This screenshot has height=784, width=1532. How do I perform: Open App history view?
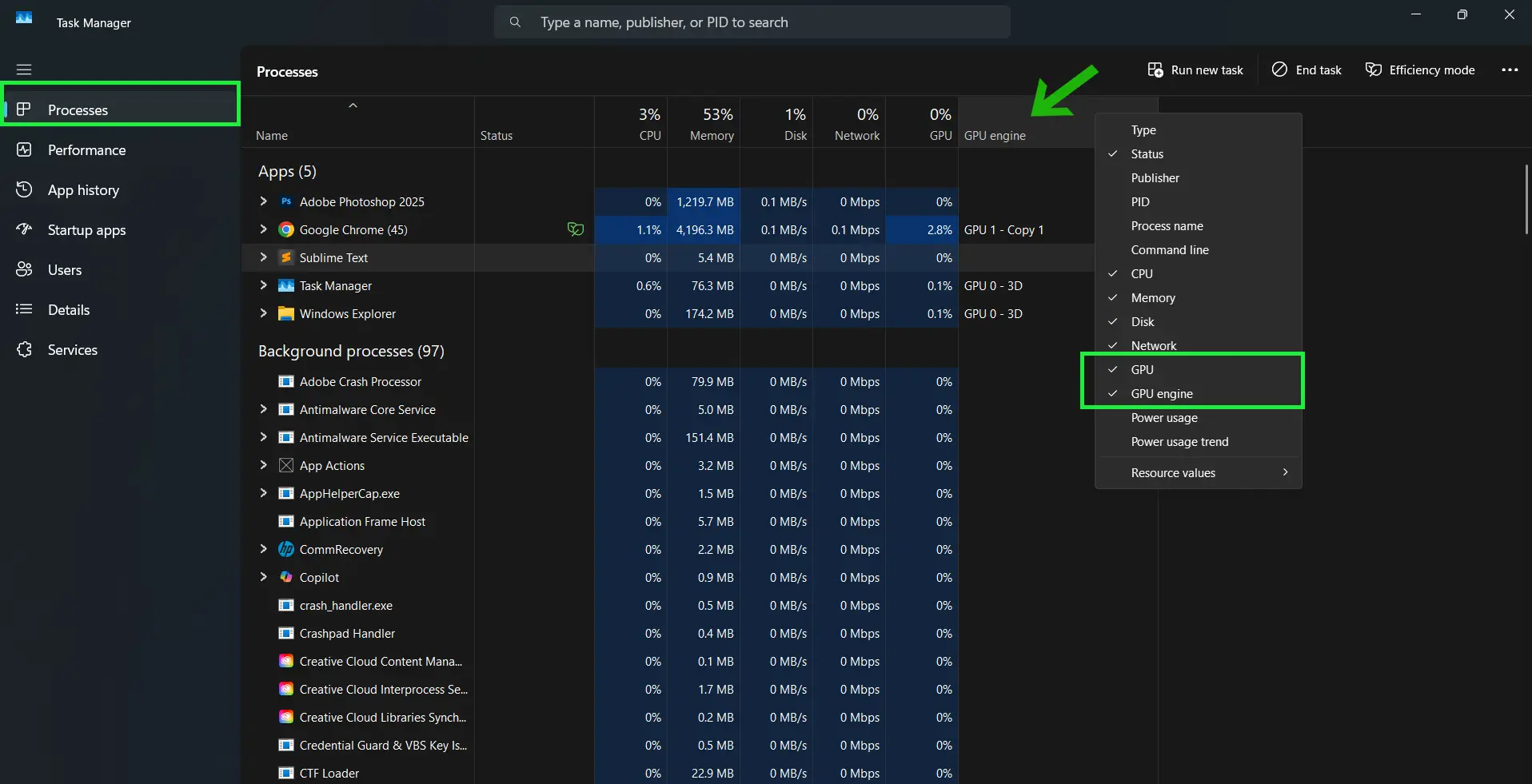click(x=82, y=189)
